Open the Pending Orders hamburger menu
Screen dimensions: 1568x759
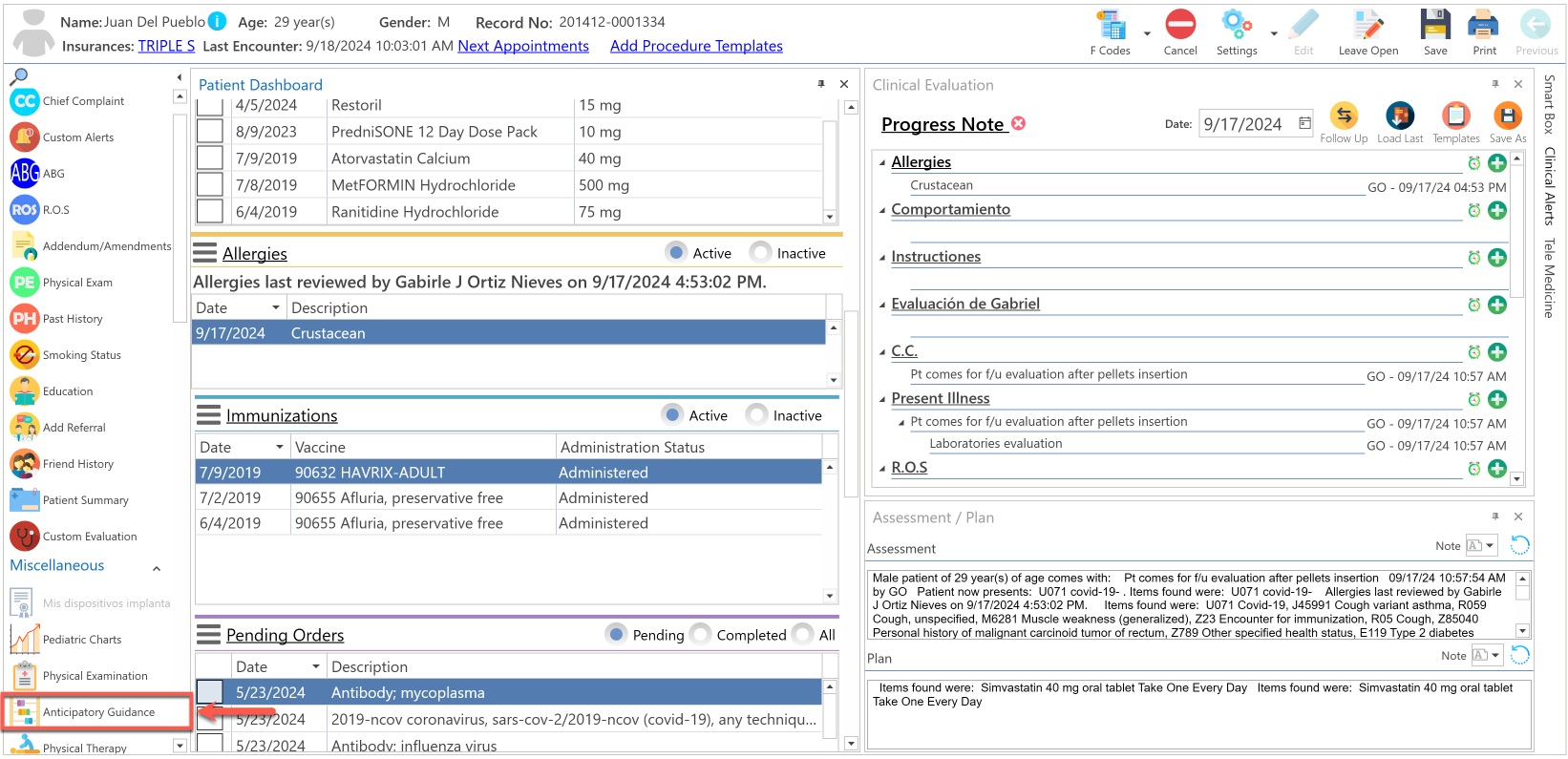point(208,635)
